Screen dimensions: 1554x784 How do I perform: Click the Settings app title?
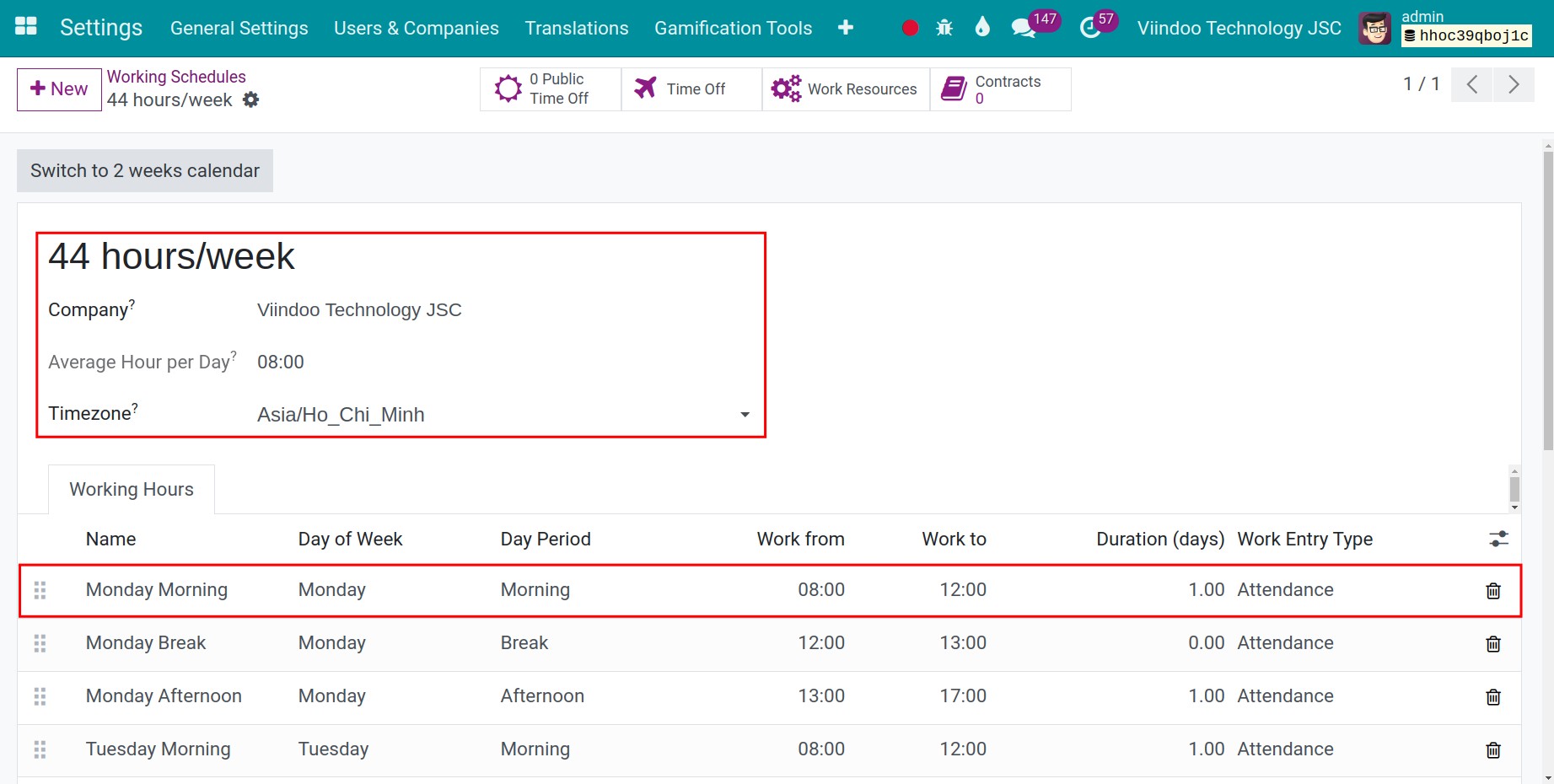pos(101,28)
